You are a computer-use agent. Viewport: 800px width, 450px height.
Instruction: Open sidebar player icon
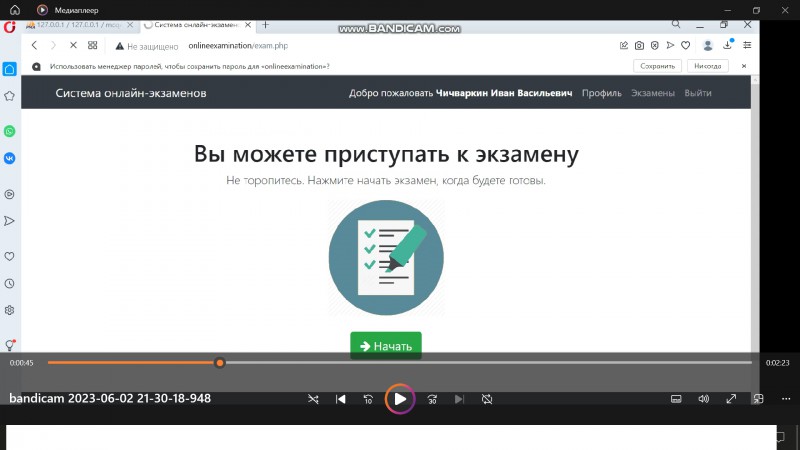[x=9, y=194]
